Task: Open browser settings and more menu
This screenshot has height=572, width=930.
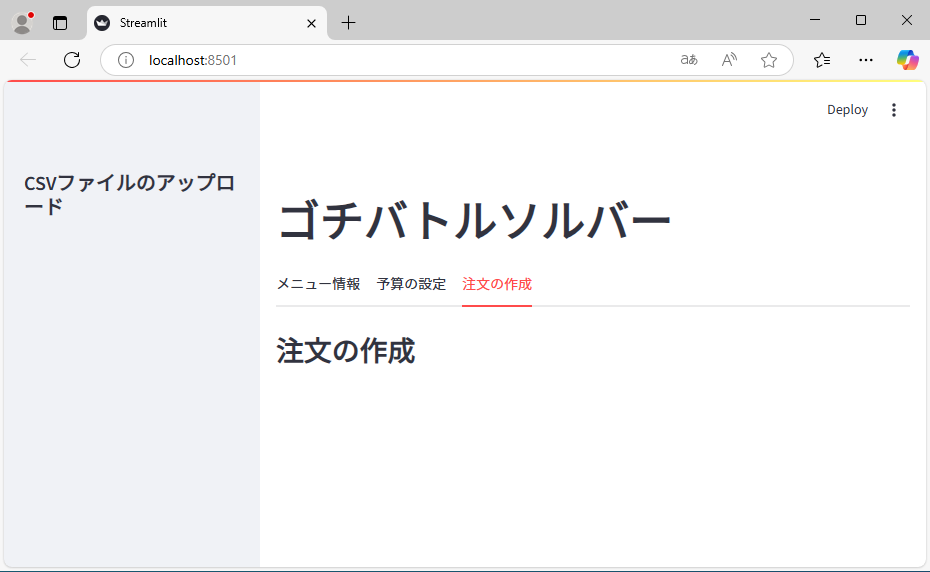Action: pos(866,60)
